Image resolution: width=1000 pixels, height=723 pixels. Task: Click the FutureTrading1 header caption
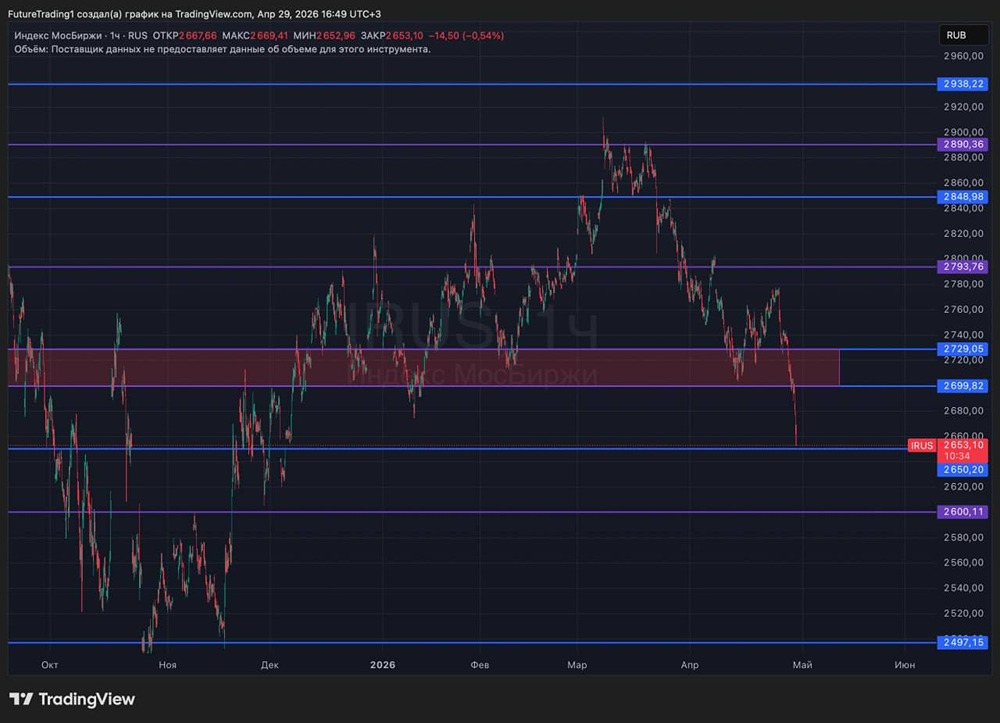pyautogui.click(x=195, y=14)
